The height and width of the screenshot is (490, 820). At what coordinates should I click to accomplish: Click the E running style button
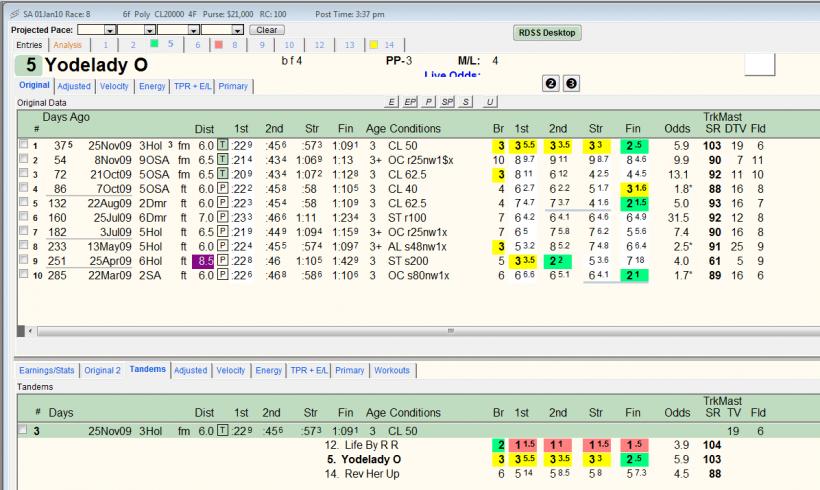pos(391,102)
